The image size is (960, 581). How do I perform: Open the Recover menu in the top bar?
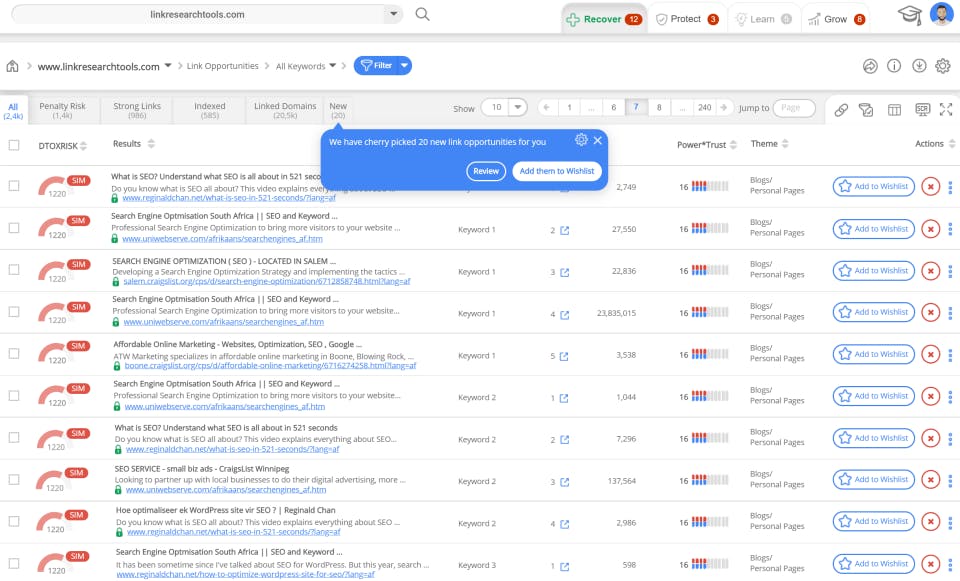pyautogui.click(x=604, y=18)
